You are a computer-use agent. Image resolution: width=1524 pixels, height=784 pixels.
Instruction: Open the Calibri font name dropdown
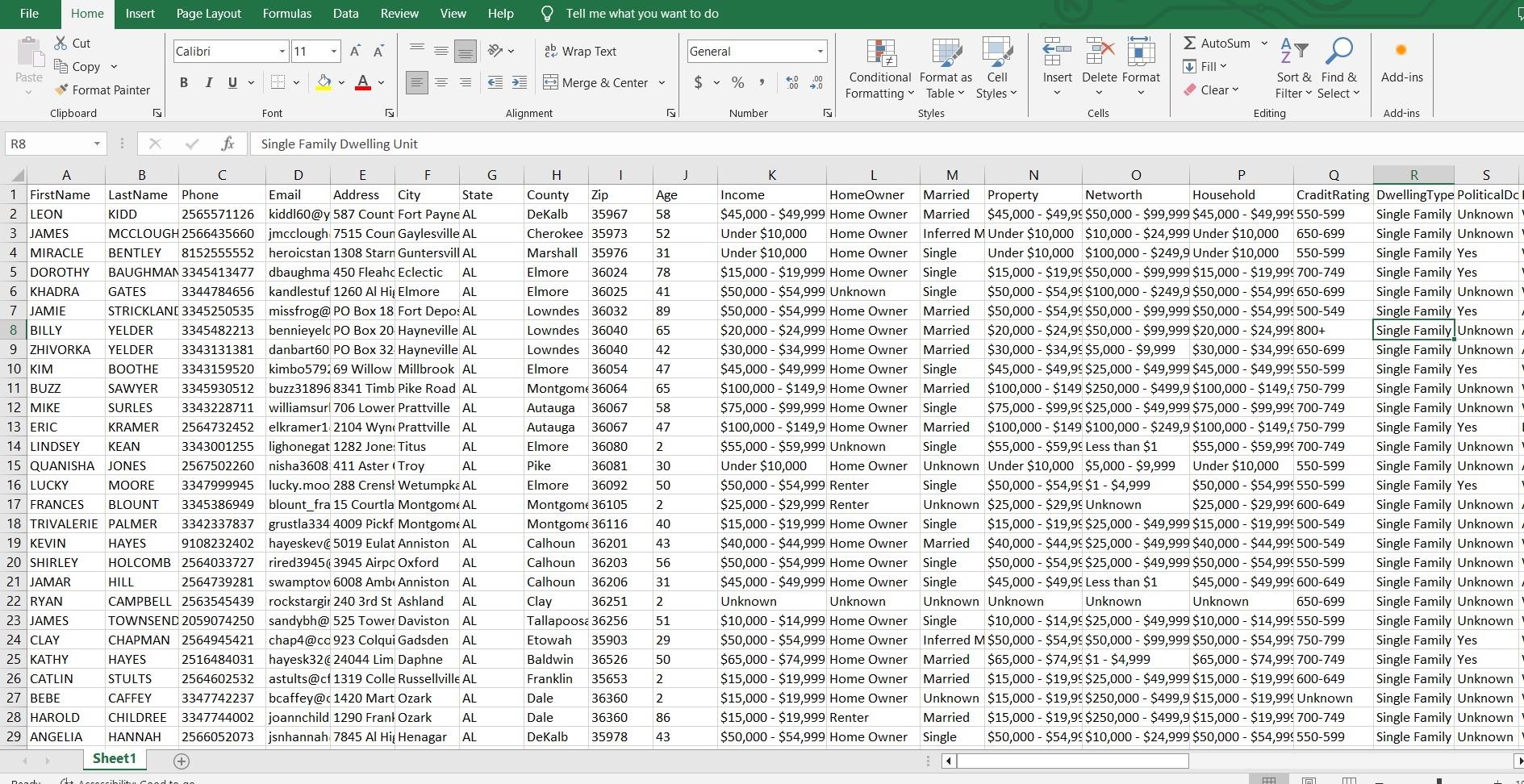282,52
